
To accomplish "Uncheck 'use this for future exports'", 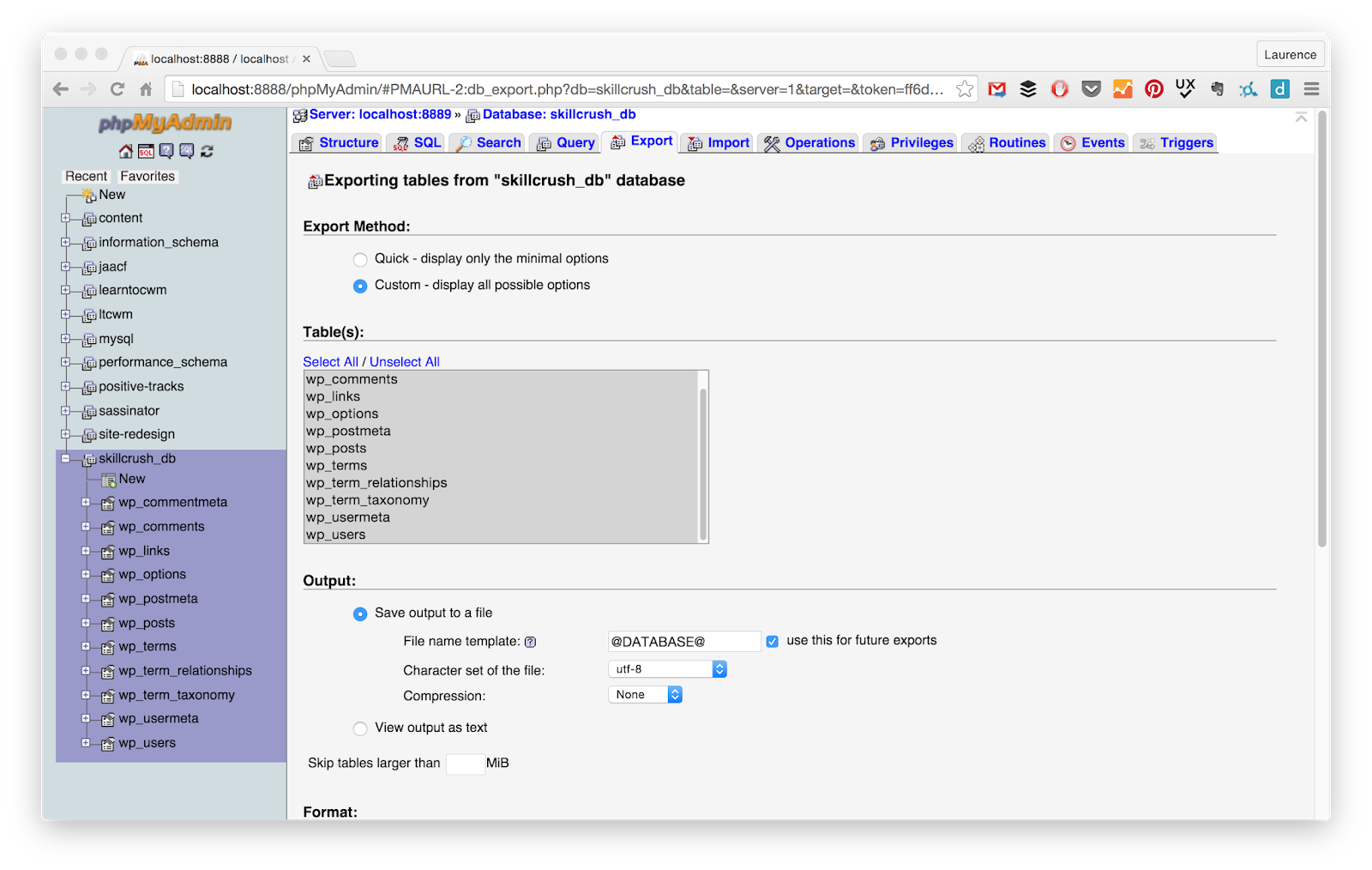I will 773,641.
